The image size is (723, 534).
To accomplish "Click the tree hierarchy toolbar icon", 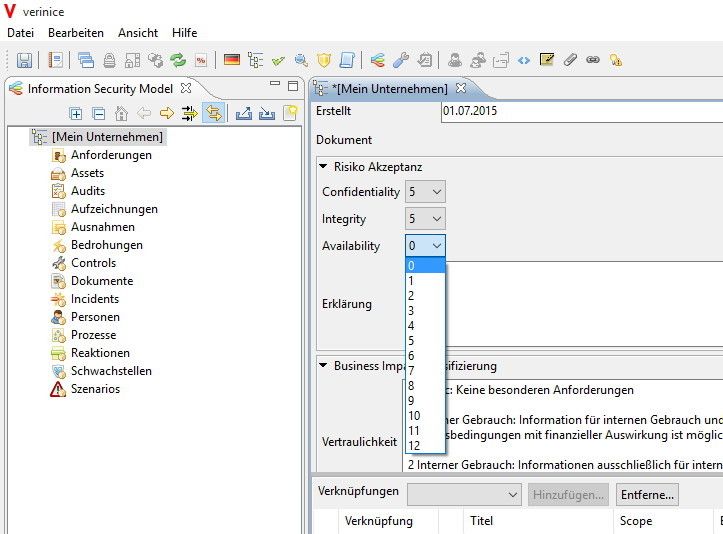I will click(255, 60).
